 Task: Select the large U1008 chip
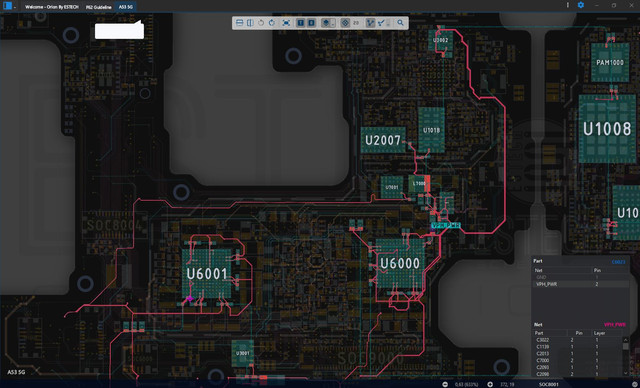tap(607, 129)
